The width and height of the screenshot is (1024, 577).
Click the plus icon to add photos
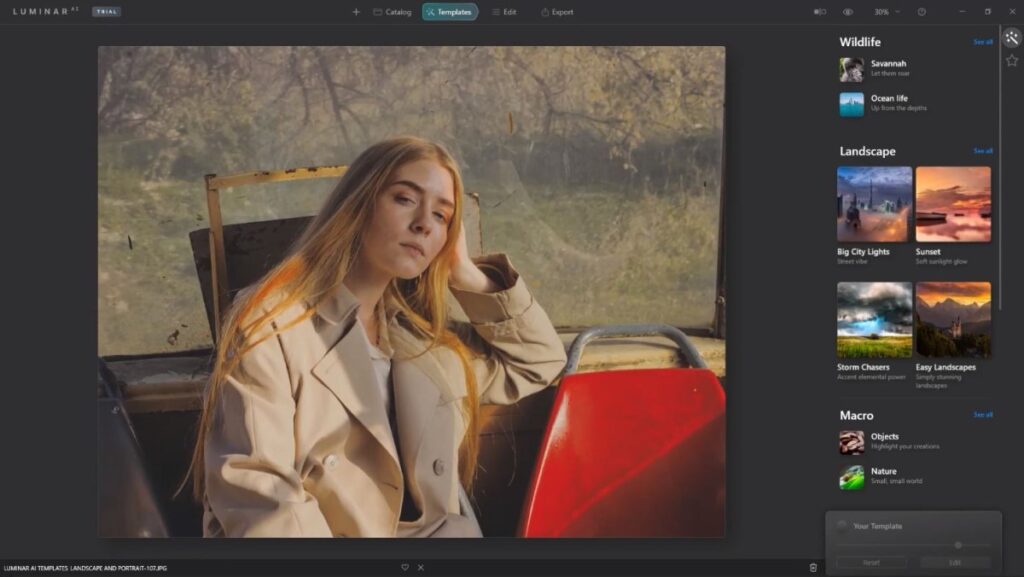tap(356, 12)
